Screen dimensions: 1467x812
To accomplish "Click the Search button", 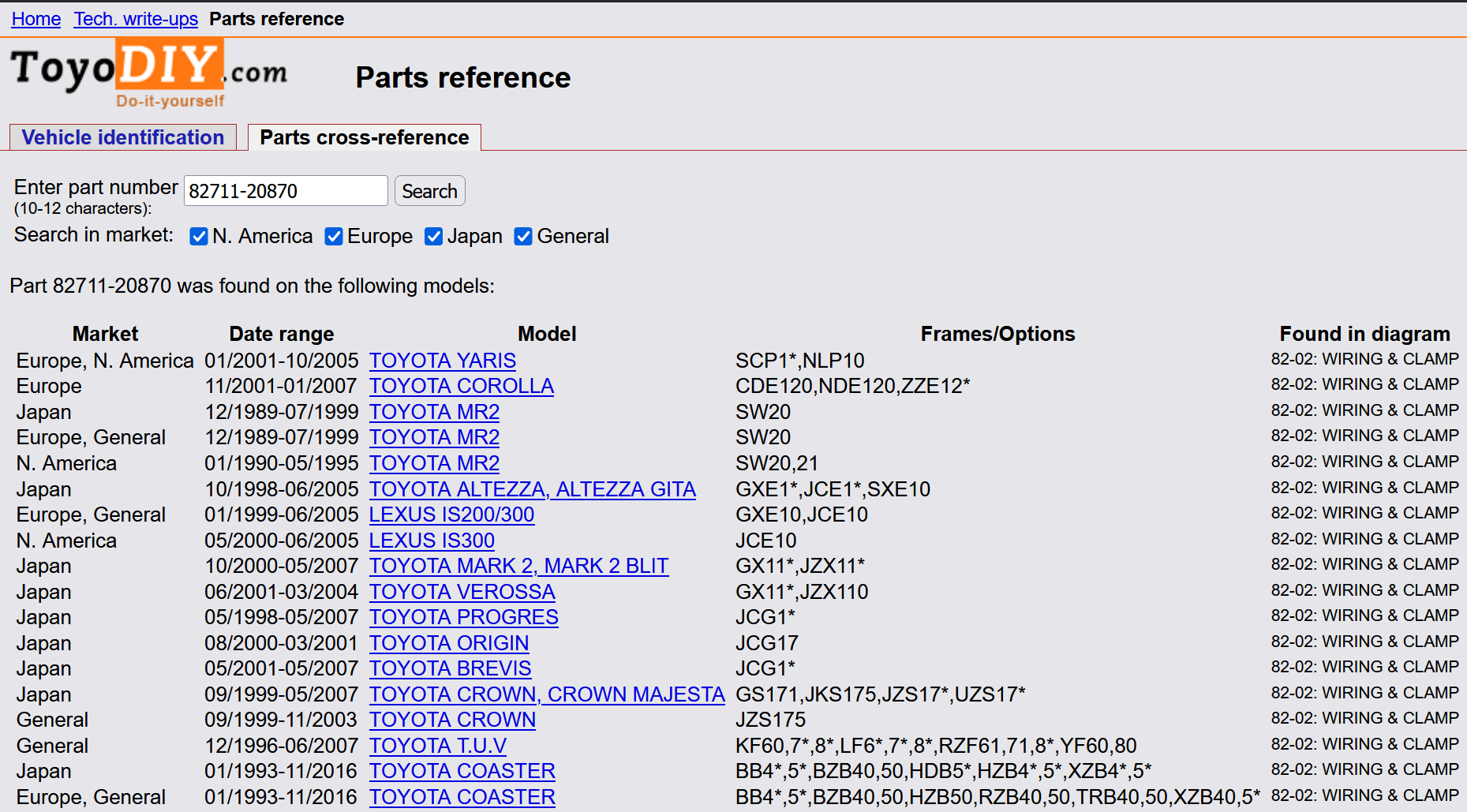I will 429,191.
